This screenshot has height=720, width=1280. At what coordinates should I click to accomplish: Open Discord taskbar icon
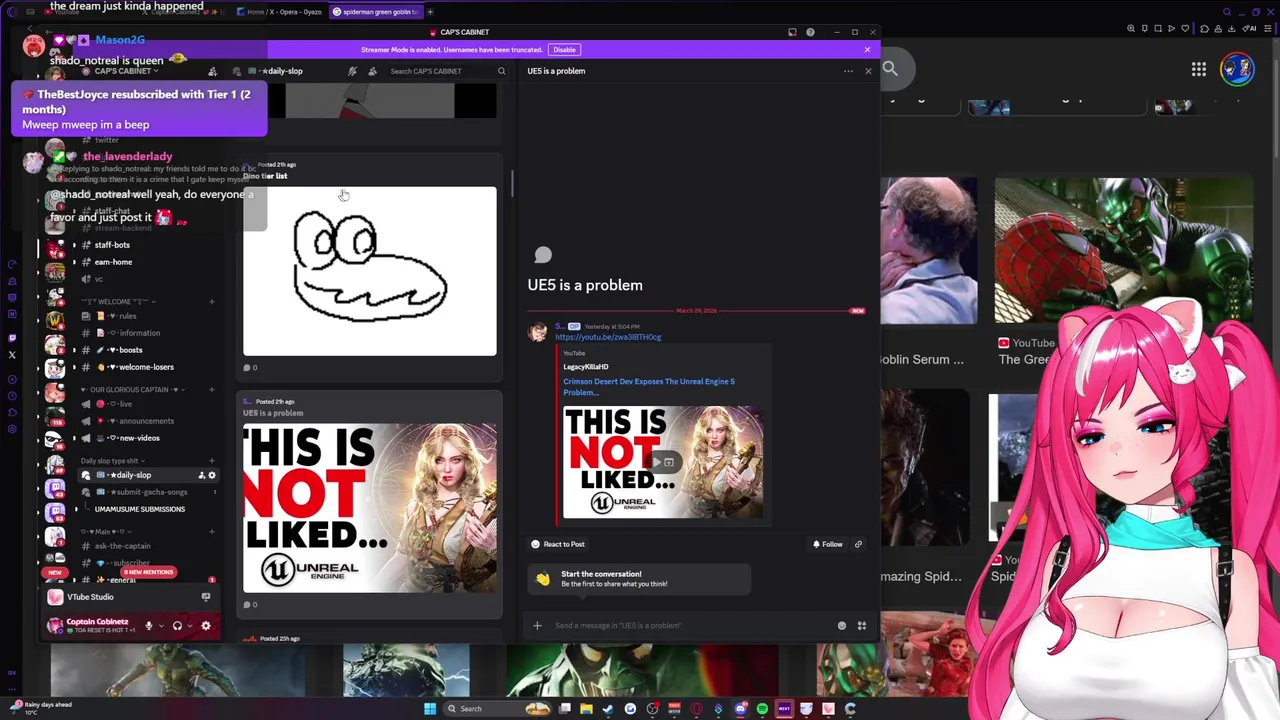click(740, 709)
